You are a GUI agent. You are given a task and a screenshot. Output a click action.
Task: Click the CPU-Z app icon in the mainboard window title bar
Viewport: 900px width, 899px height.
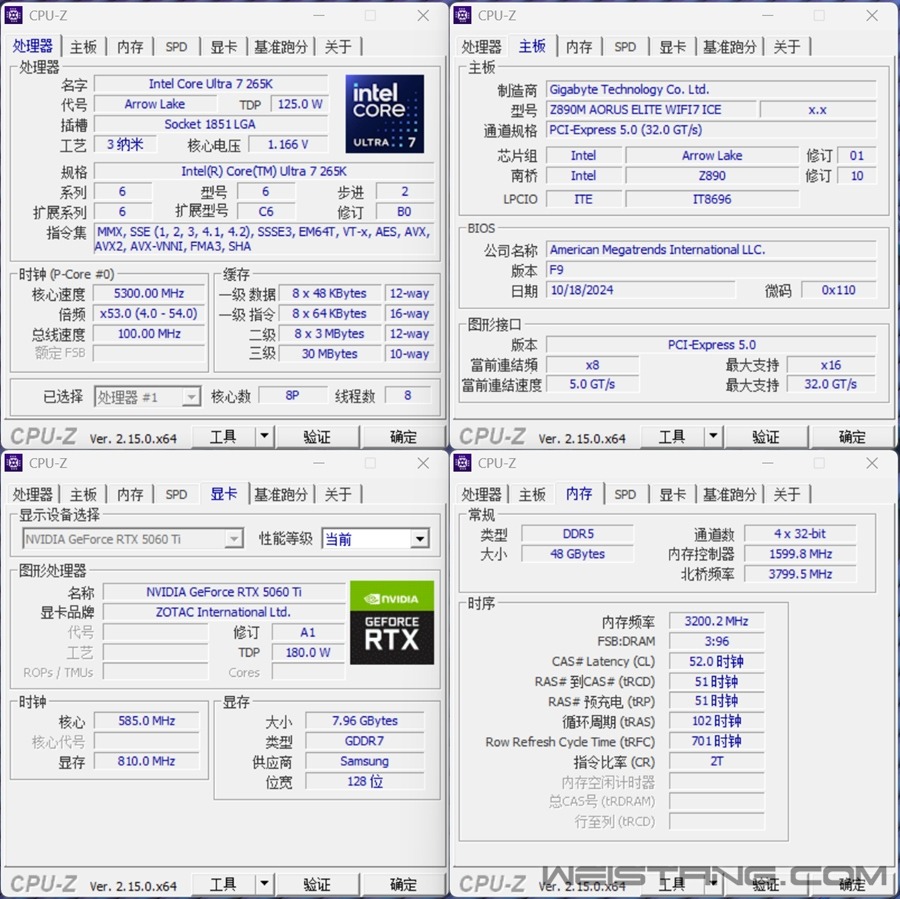463,16
